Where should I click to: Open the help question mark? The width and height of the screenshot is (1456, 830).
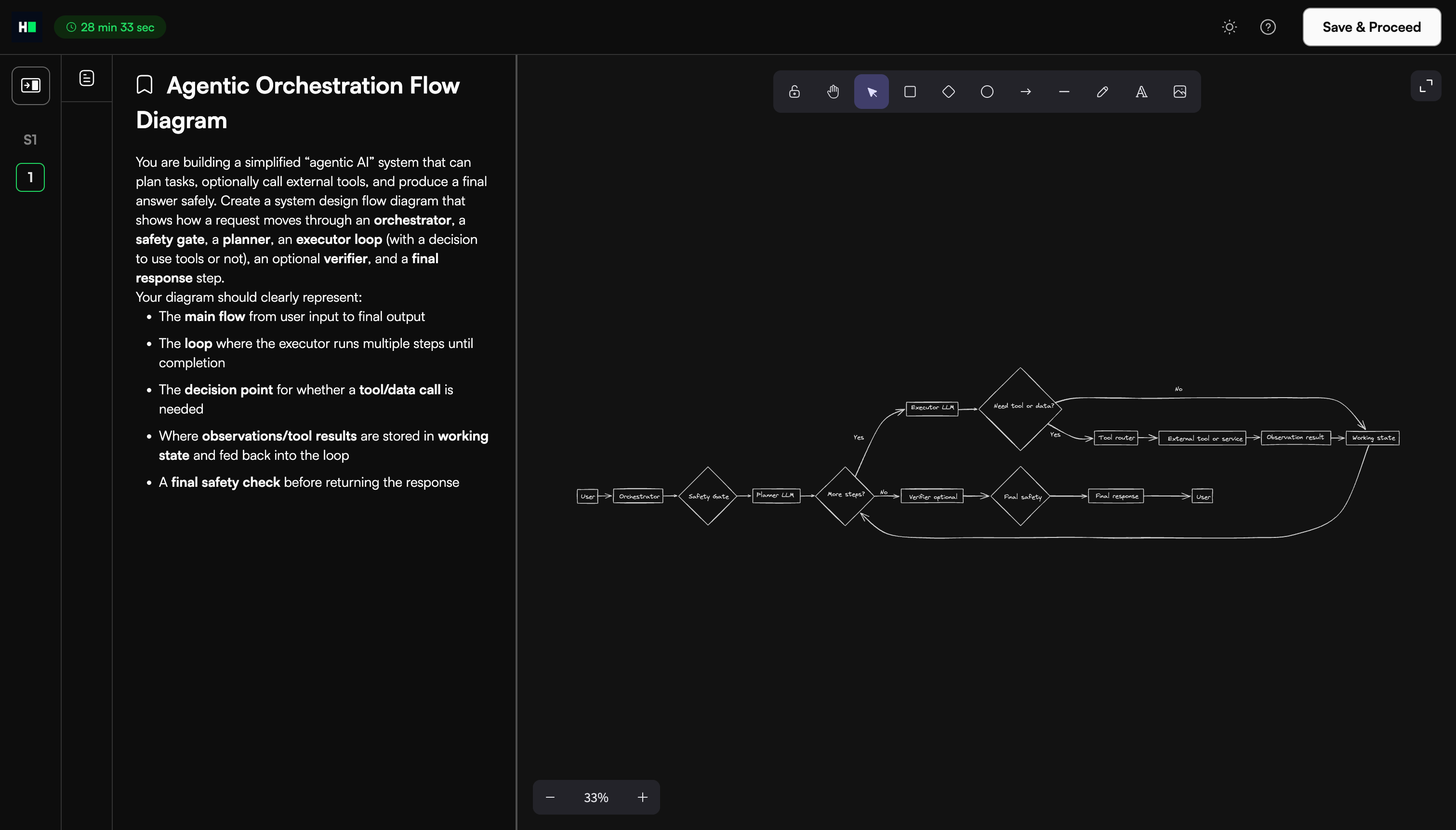click(1268, 27)
